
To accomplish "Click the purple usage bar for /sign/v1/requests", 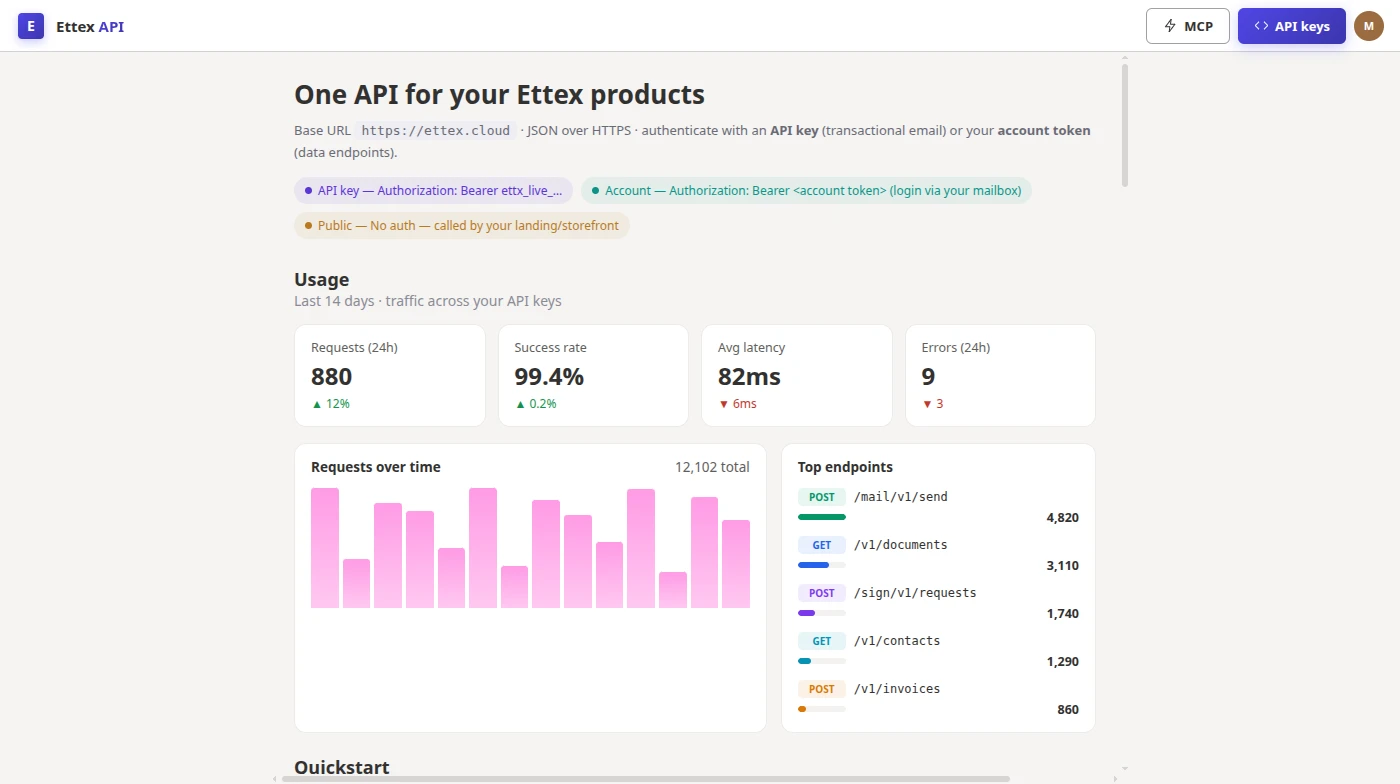I will (x=807, y=613).
